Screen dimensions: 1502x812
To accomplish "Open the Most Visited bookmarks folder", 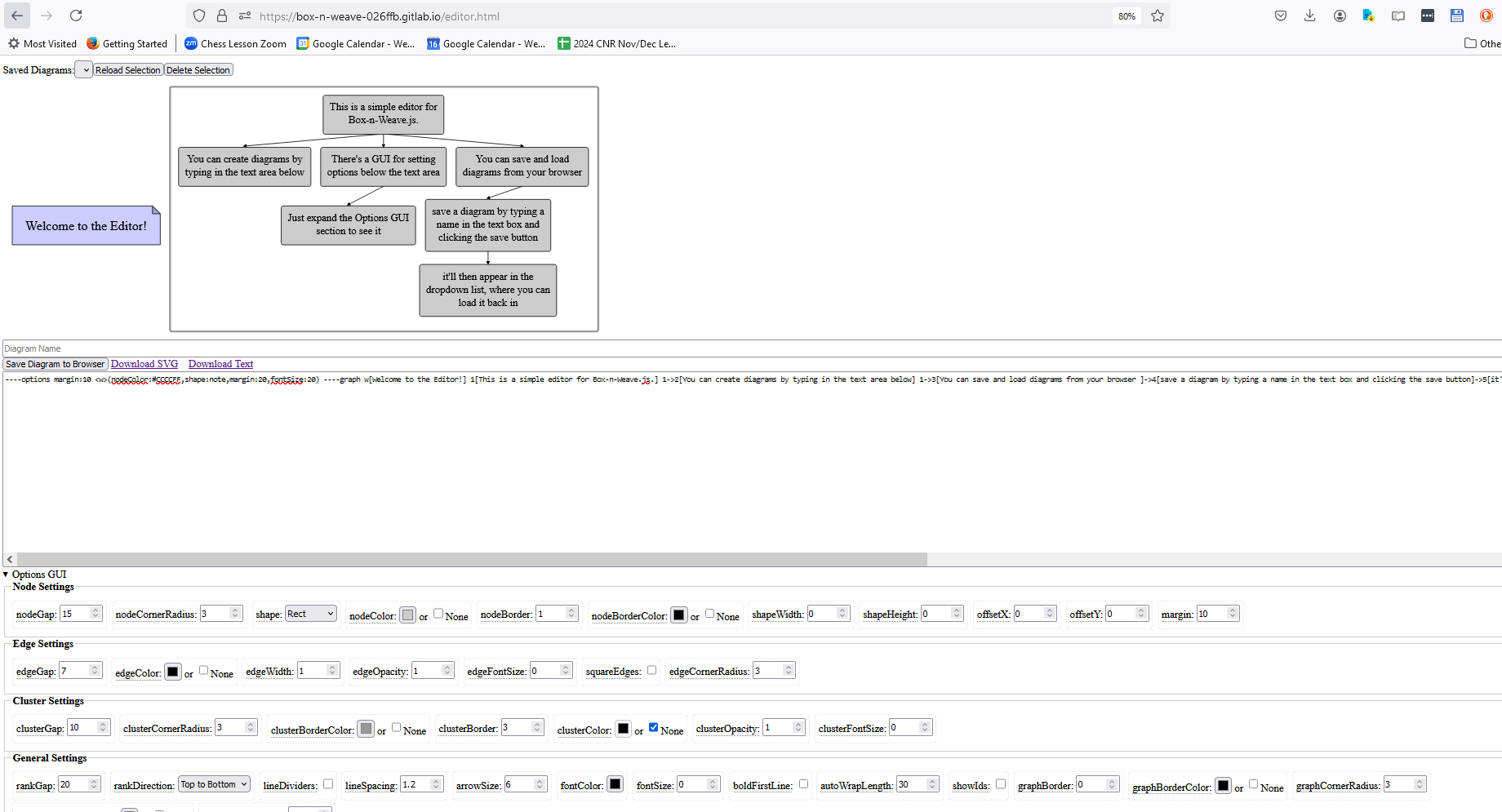I will pyautogui.click(x=42, y=43).
